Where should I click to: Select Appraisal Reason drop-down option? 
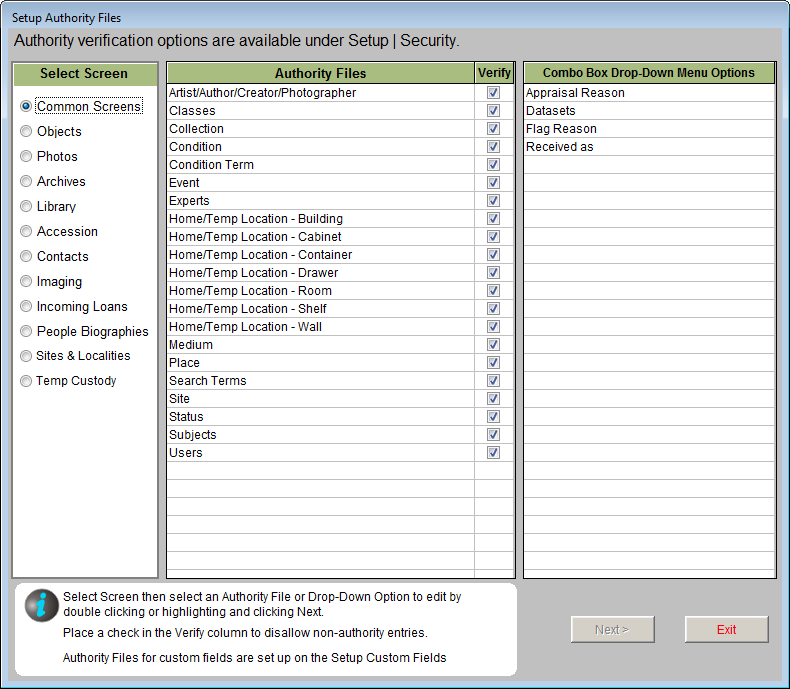(x=575, y=93)
